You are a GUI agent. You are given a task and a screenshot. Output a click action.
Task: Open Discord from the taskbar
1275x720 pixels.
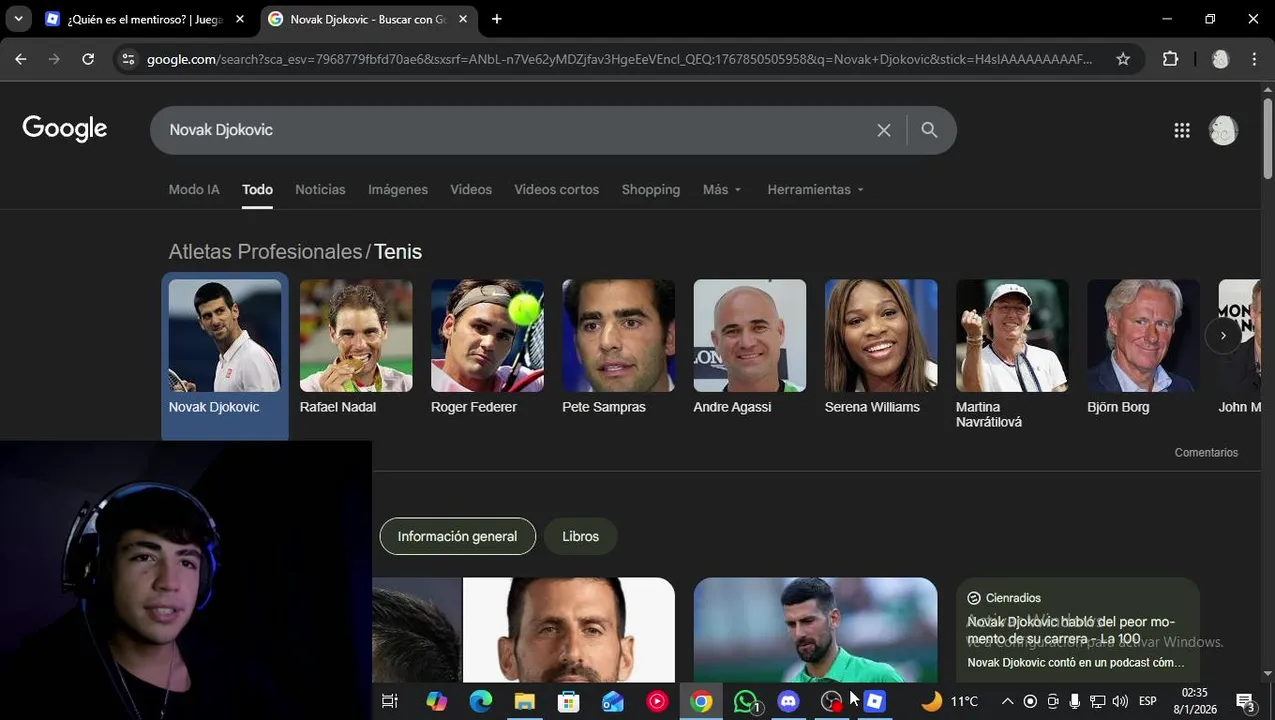[789, 701]
